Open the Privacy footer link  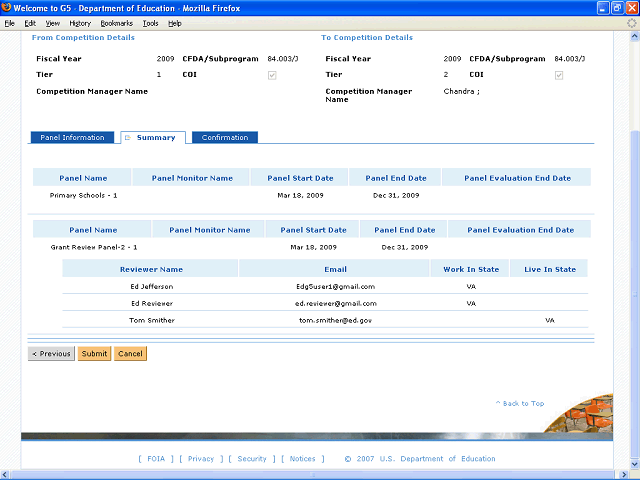click(201, 459)
